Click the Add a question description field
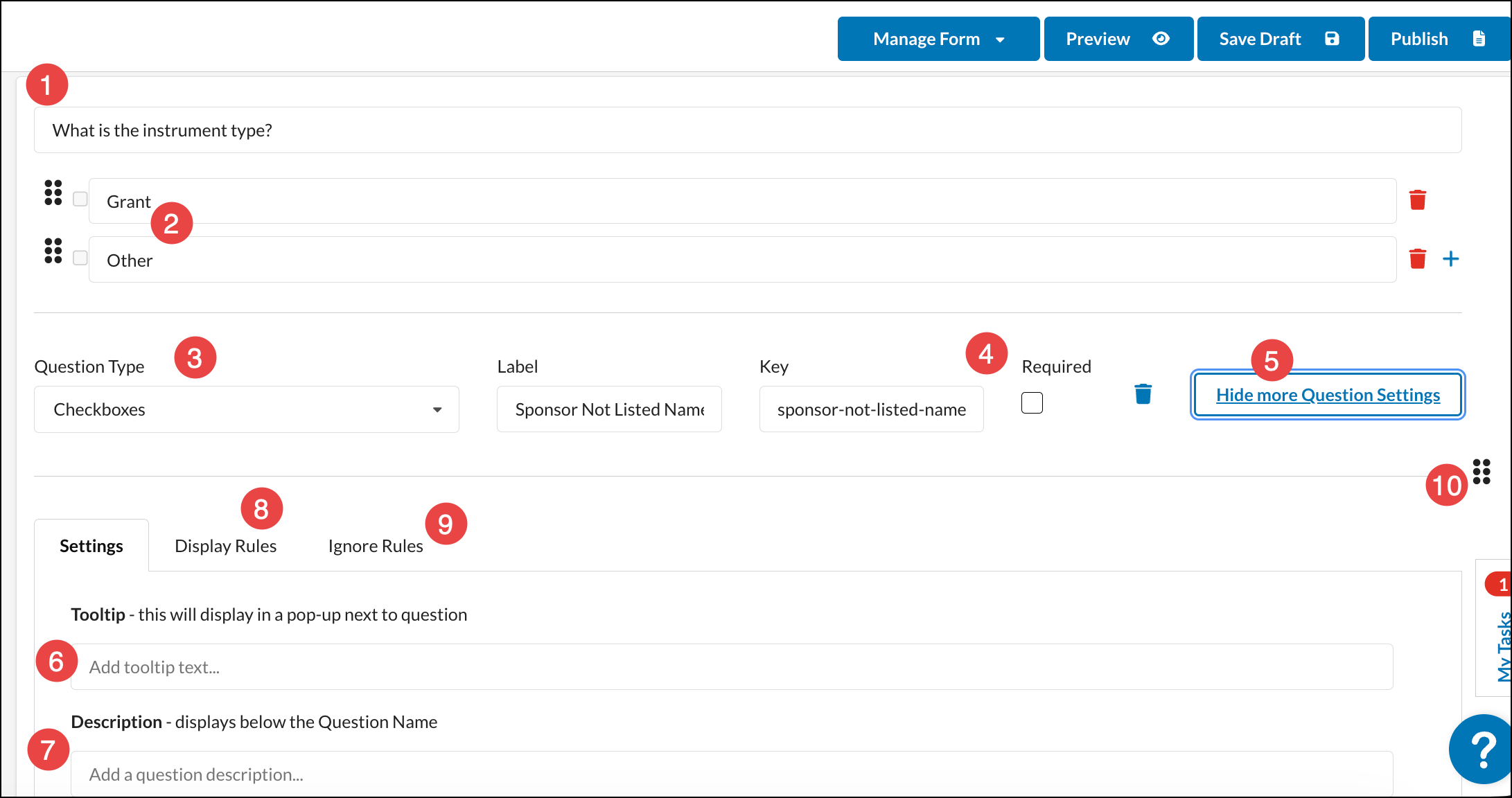1512x798 pixels. tap(732, 774)
